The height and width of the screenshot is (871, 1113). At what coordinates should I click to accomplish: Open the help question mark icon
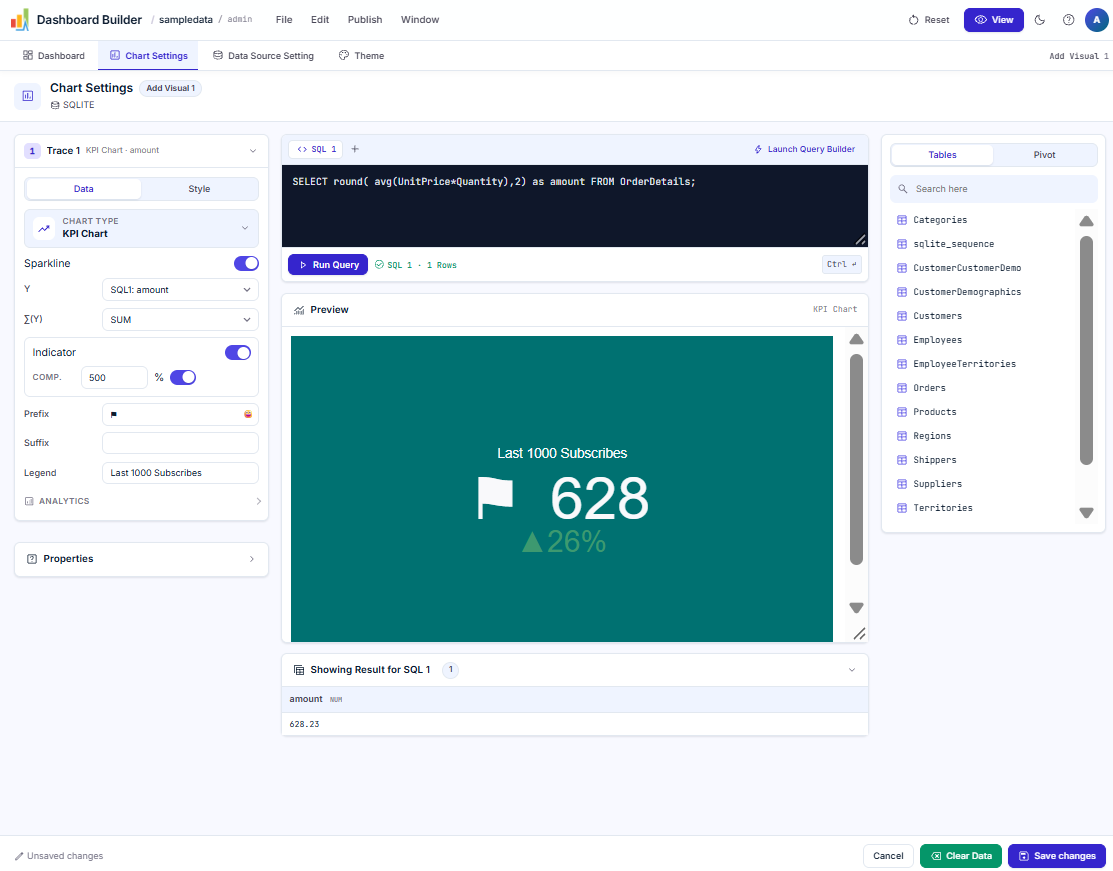click(1068, 20)
